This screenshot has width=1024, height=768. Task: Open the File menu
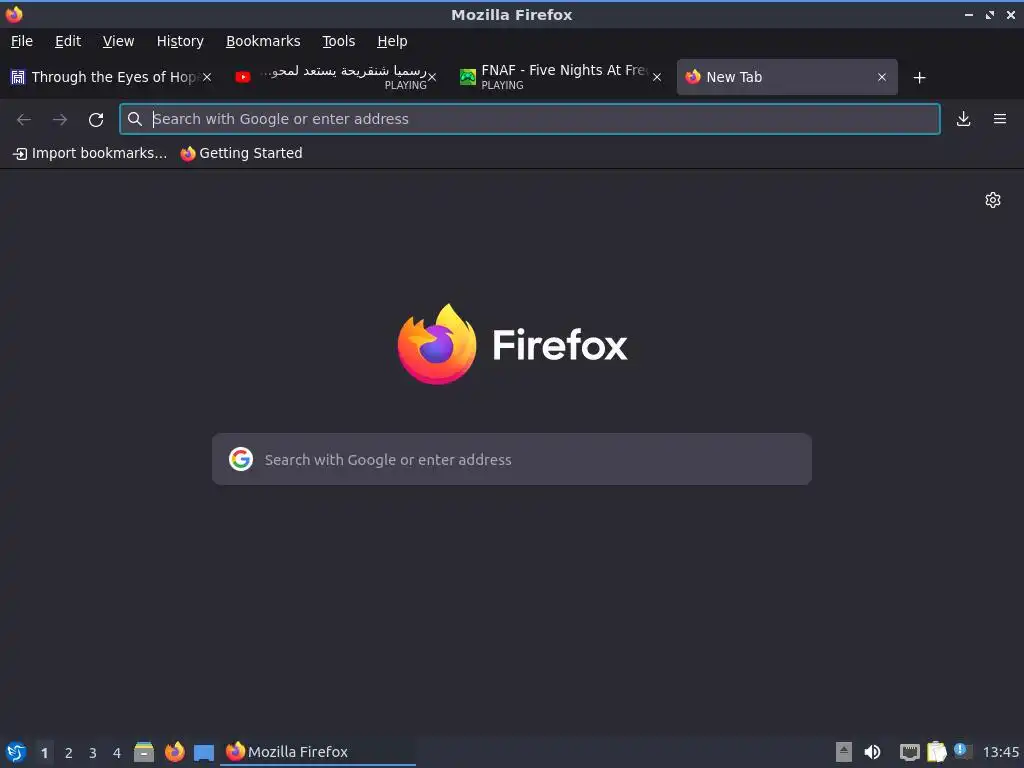pos(22,41)
